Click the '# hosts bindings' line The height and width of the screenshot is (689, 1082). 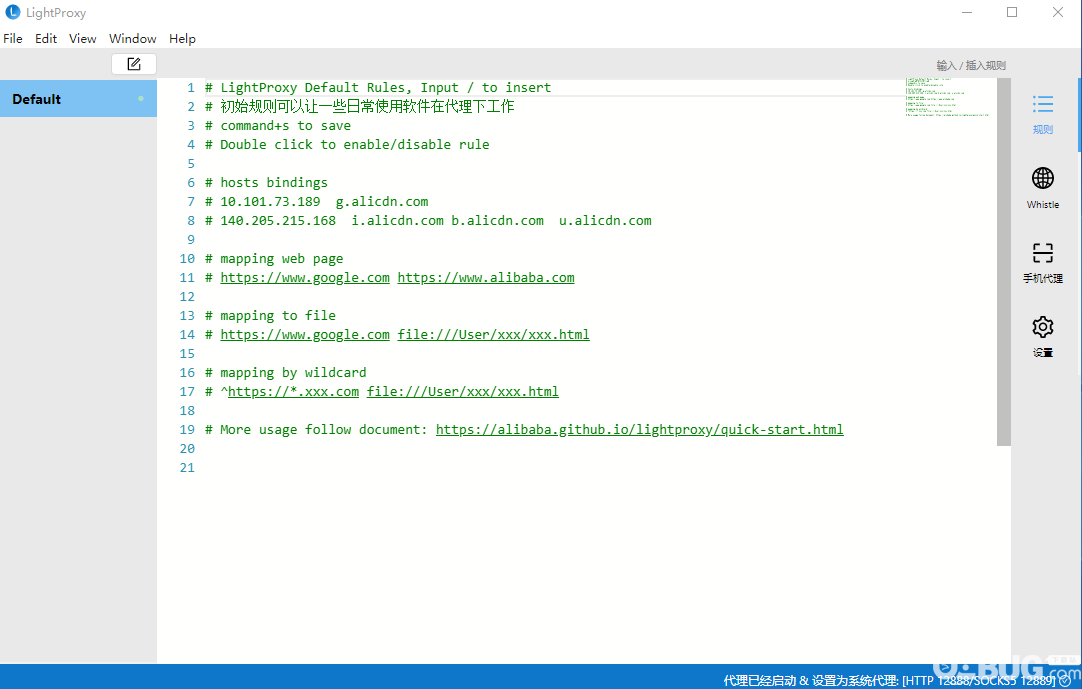(266, 182)
